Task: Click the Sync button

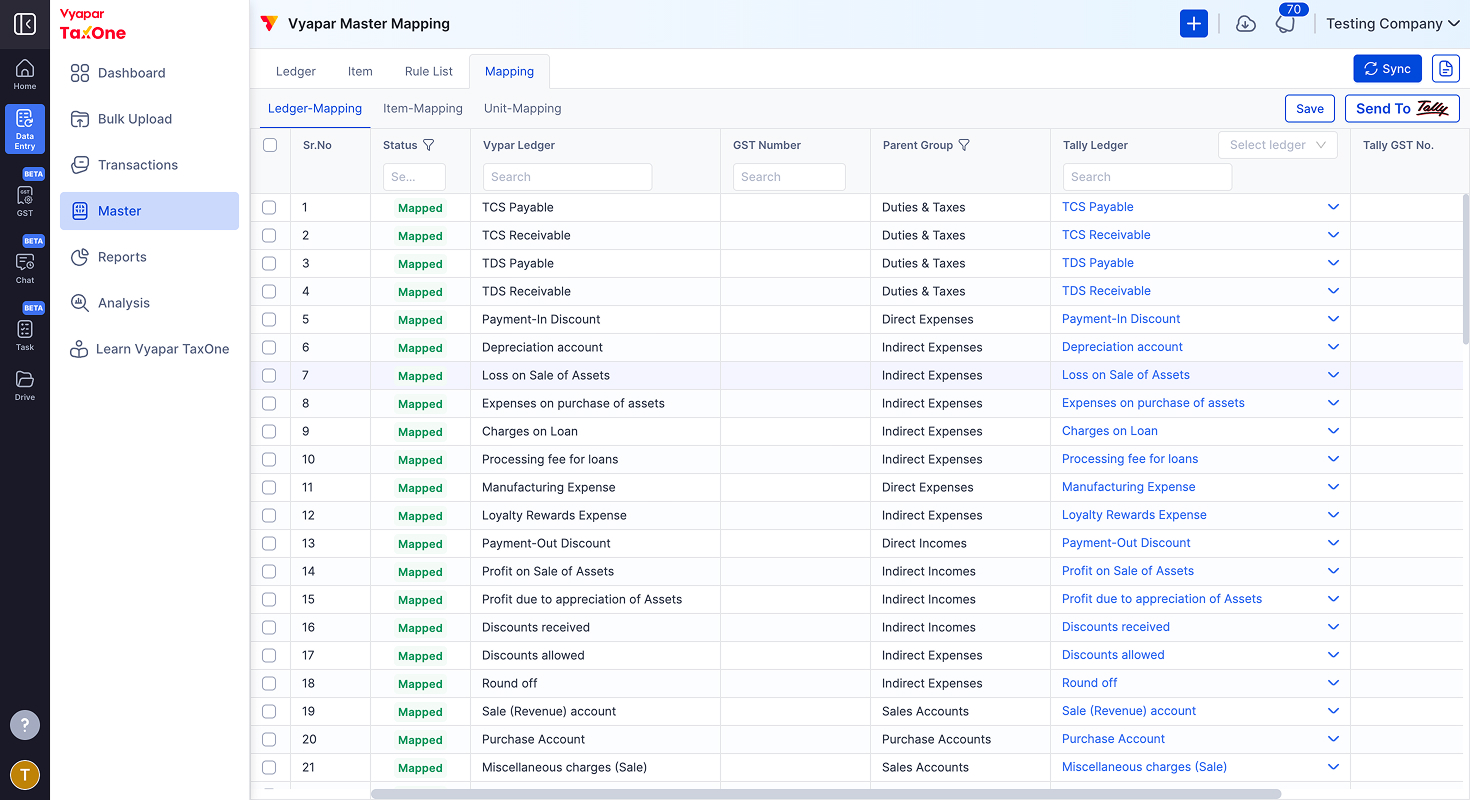Action: 1387,68
